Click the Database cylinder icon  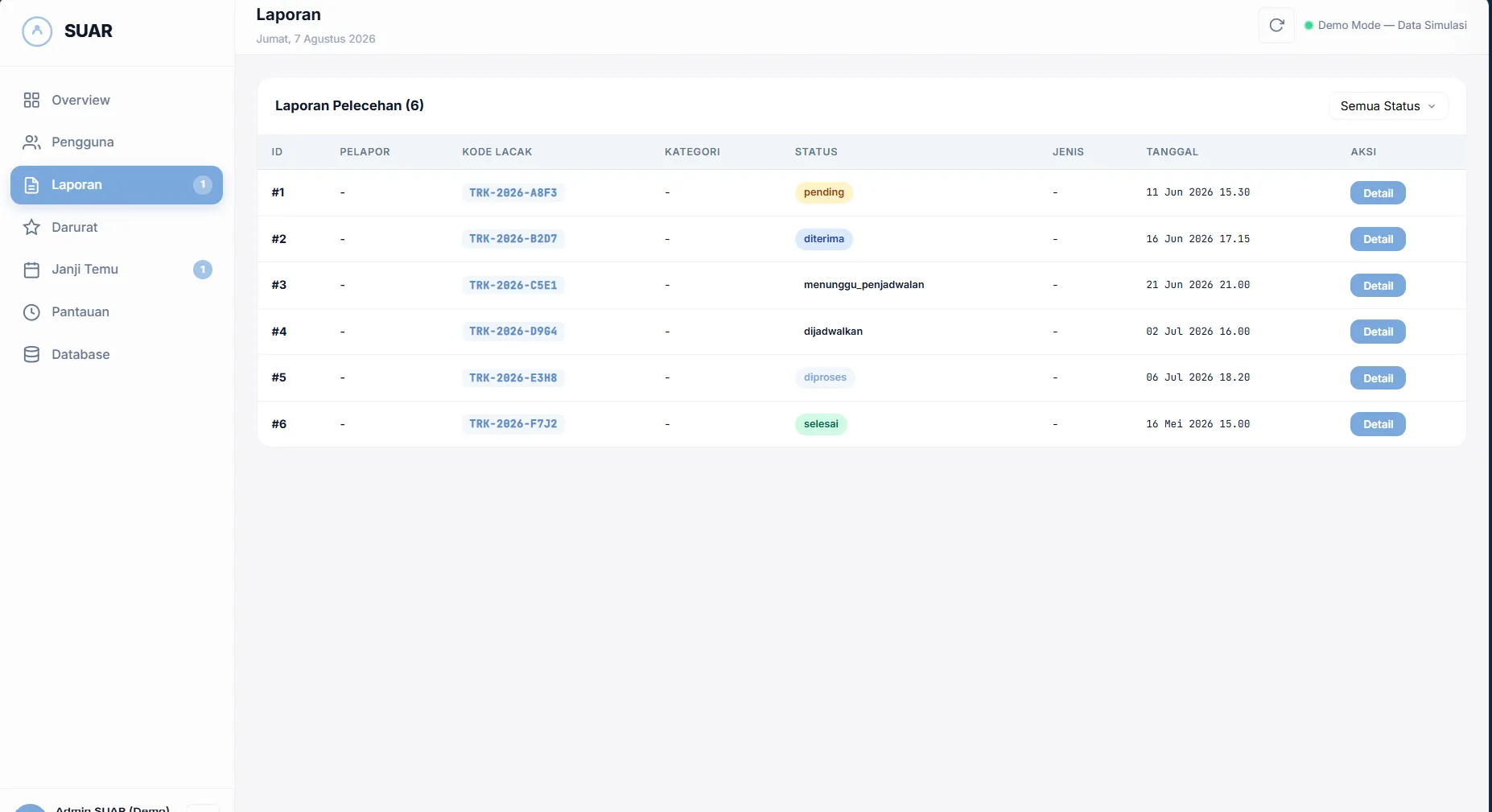[31, 355]
